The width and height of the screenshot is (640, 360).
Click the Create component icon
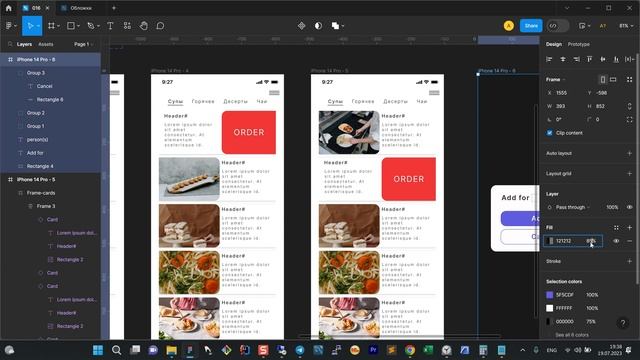pyautogui.click(x=301, y=26)
